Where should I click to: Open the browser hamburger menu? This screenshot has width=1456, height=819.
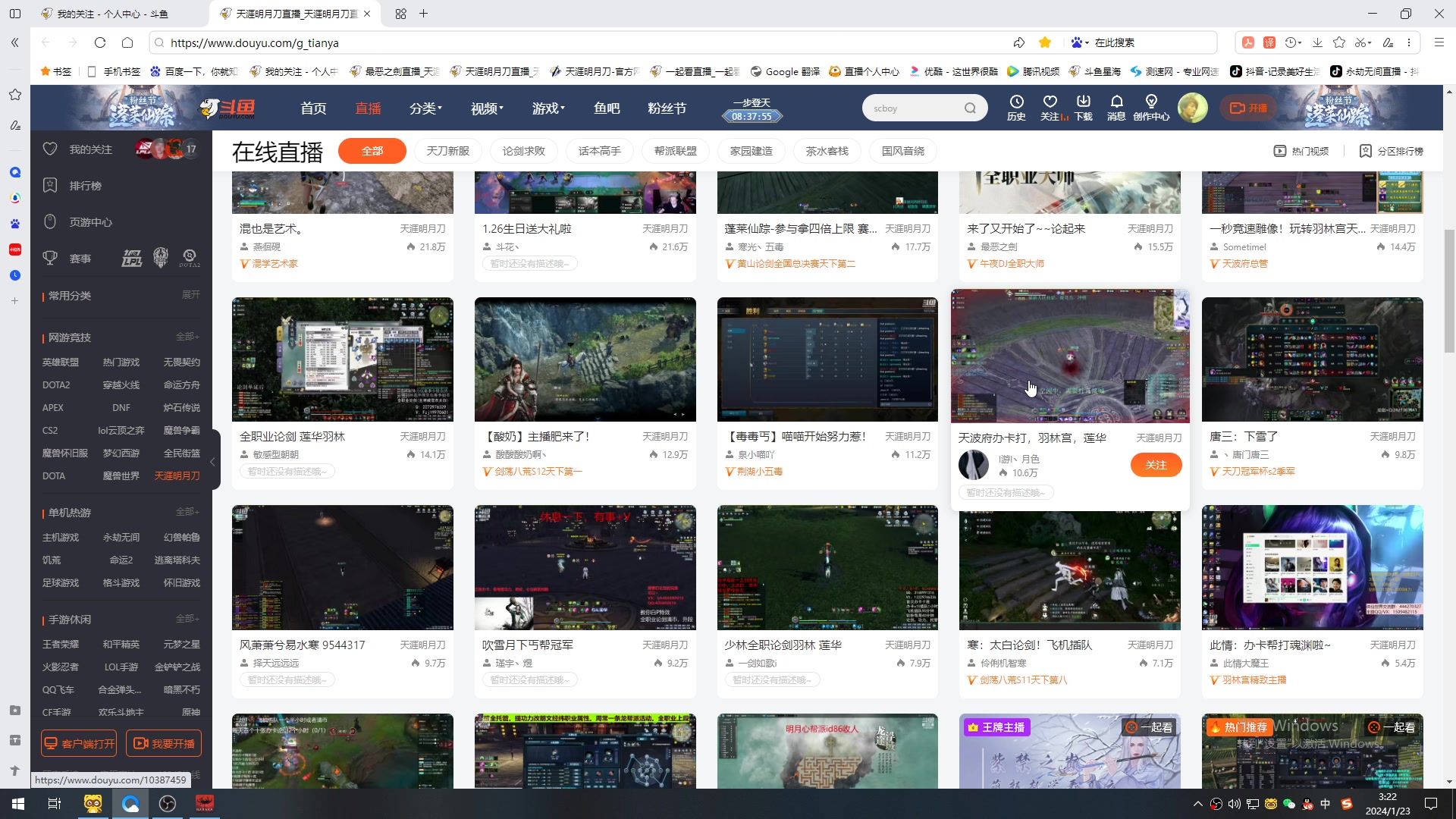[1439, 42]
